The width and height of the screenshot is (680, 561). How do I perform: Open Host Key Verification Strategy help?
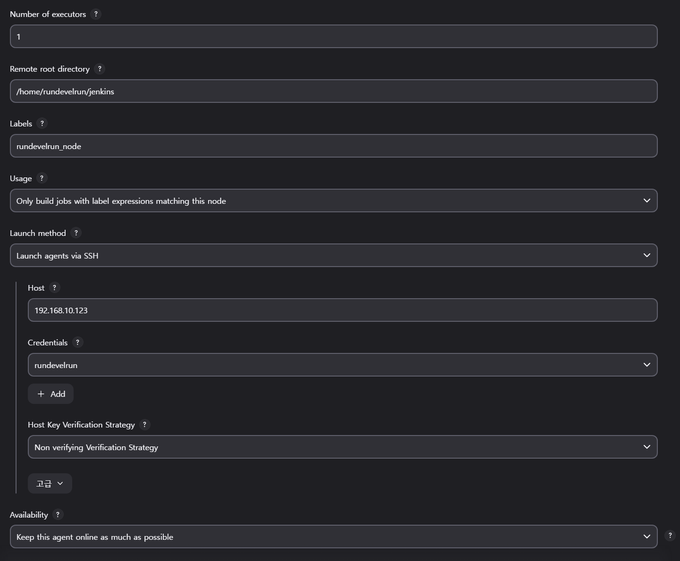pyautogui.click(x=145, y=425)
